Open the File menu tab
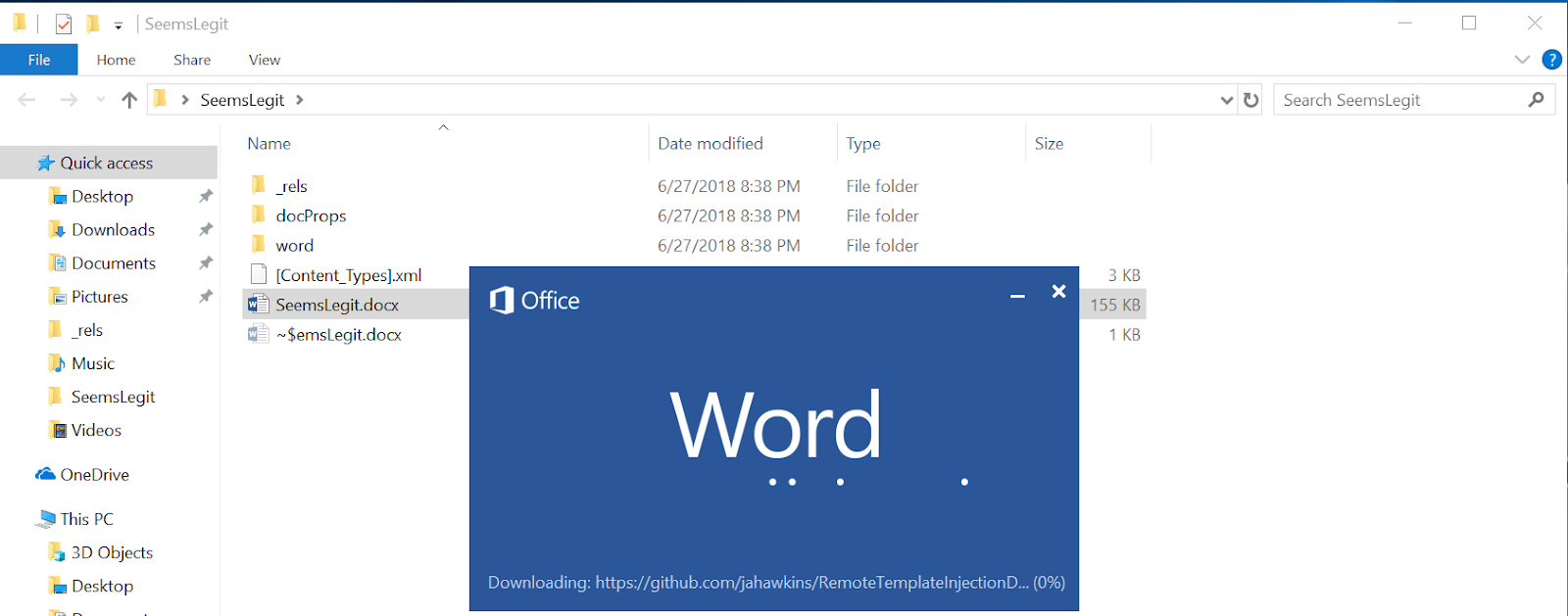Screen dimensions: 1568x616 click(x=39, y=60)
